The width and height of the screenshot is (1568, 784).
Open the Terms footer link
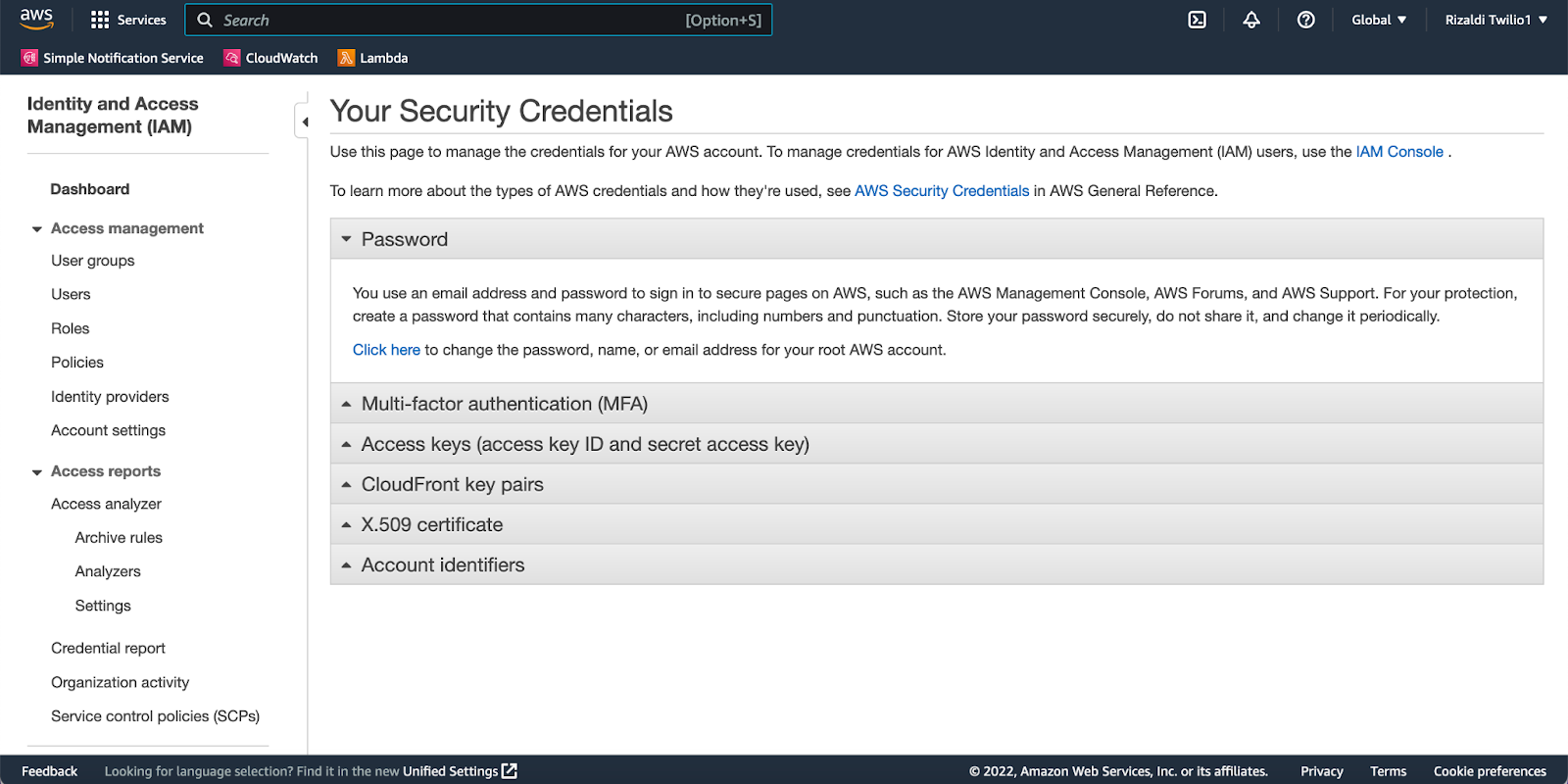coord(1388,771)
